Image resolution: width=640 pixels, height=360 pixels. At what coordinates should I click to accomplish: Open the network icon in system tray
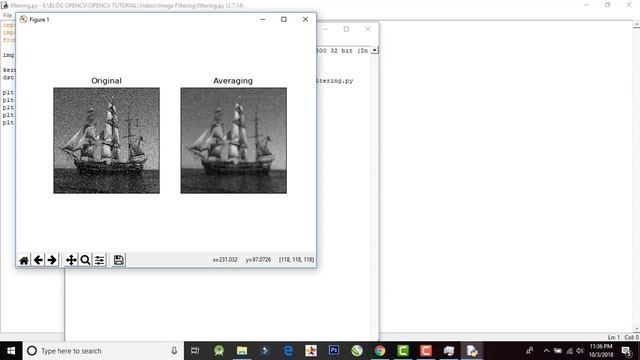(569, 351)
